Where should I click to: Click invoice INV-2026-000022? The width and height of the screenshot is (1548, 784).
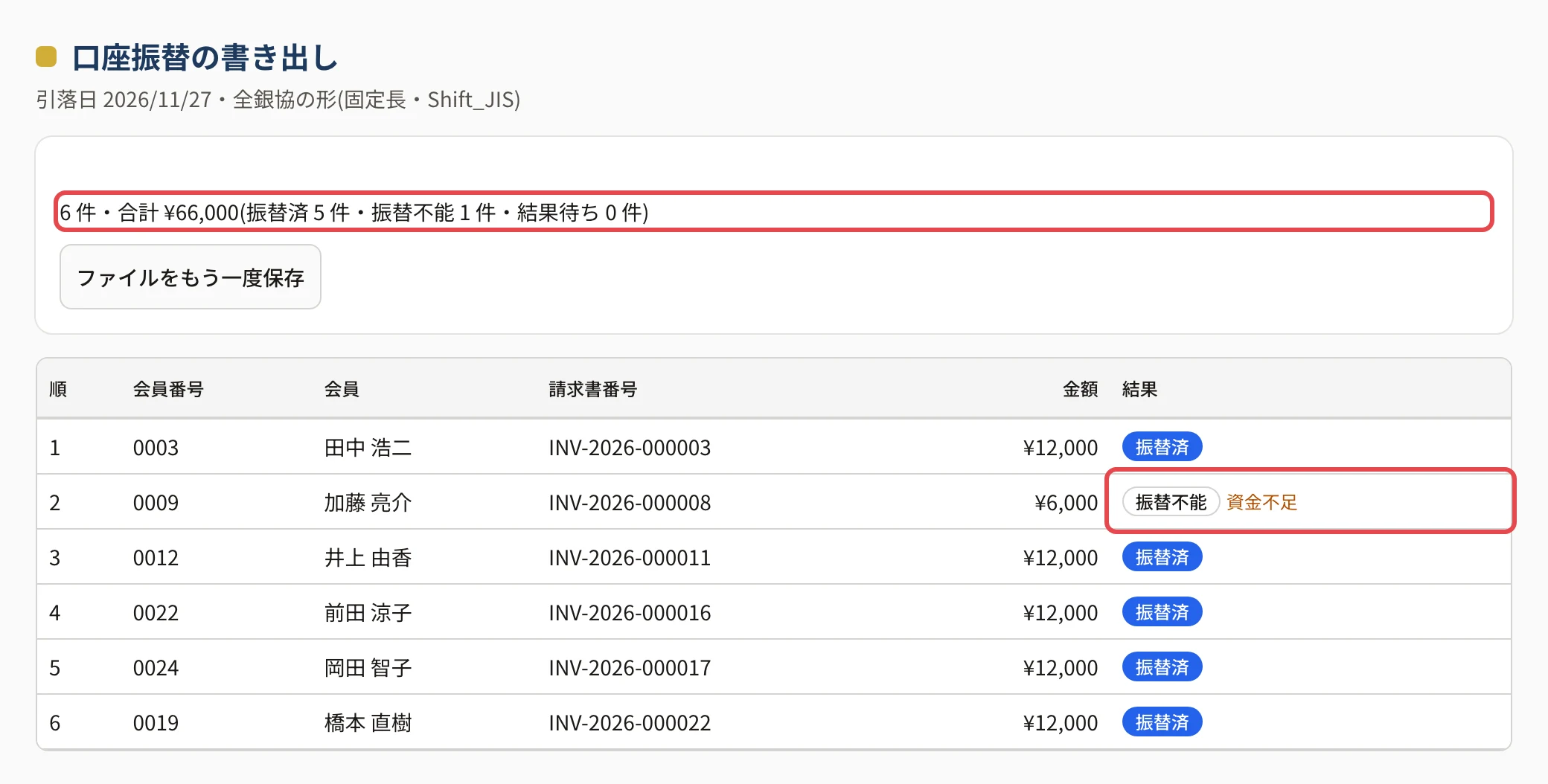point(630,723)
